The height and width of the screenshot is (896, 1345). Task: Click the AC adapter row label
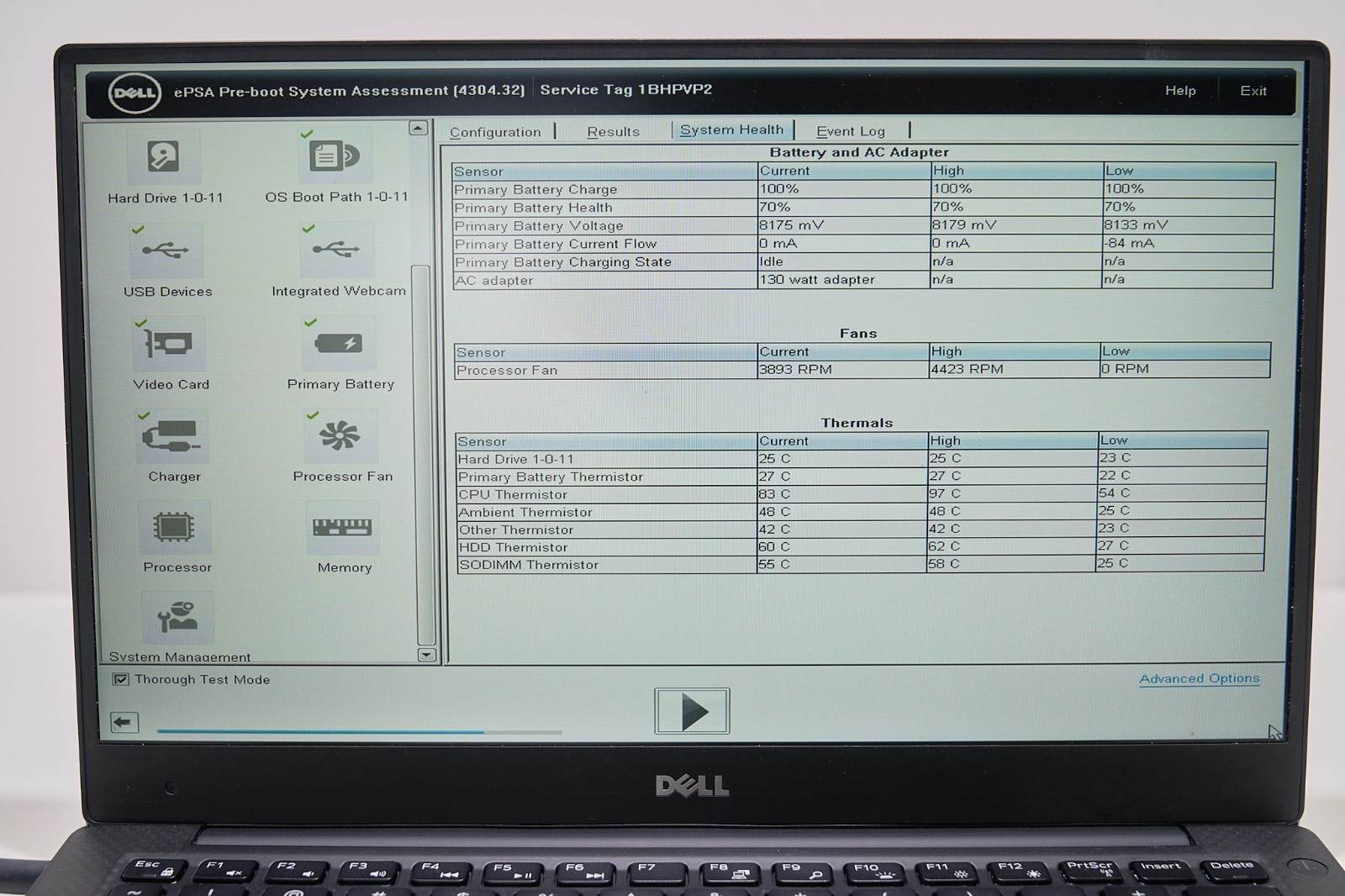[x=494, y=281]
